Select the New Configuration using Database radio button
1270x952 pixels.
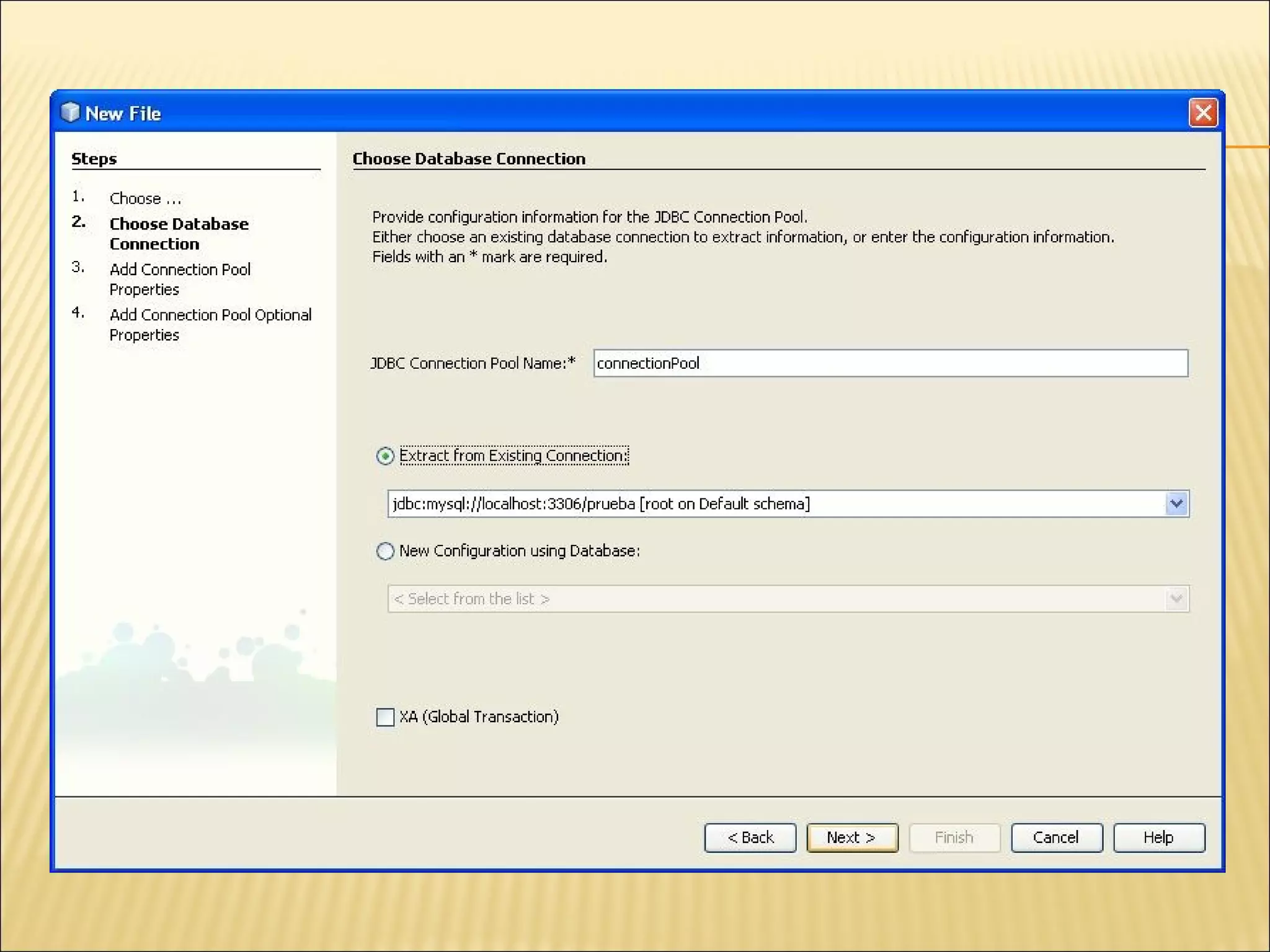coord(385,551)
